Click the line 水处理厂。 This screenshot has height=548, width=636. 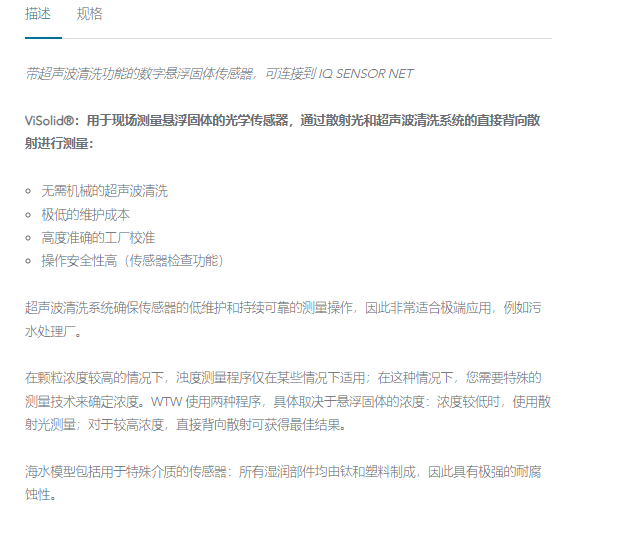[53, 331]
